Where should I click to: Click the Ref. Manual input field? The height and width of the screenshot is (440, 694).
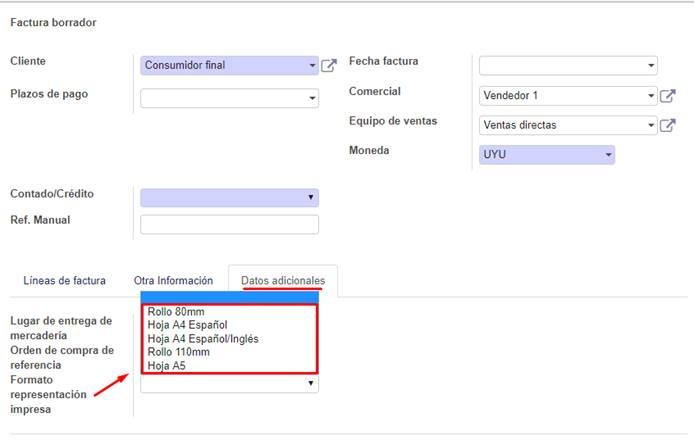pyautogui.click(x=229, y=224)
